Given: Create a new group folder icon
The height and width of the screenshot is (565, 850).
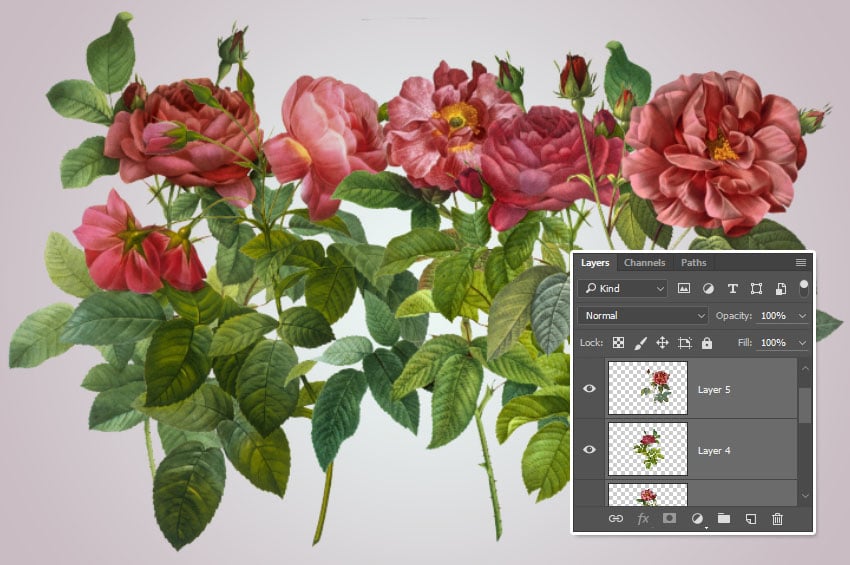Looking at the screenshot, I should (x=724, y=518).
